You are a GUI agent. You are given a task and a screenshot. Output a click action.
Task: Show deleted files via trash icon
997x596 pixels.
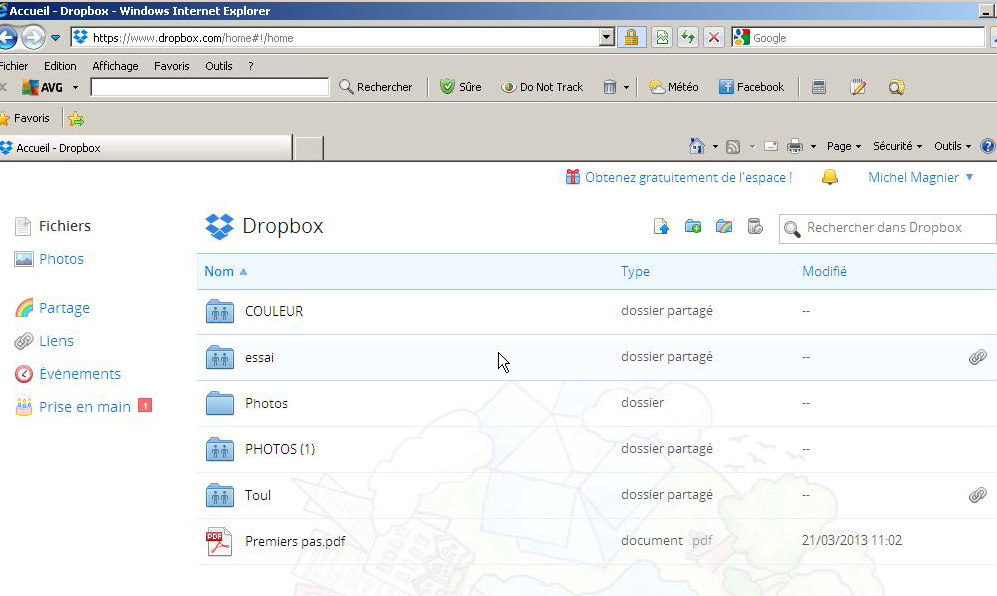755,226
